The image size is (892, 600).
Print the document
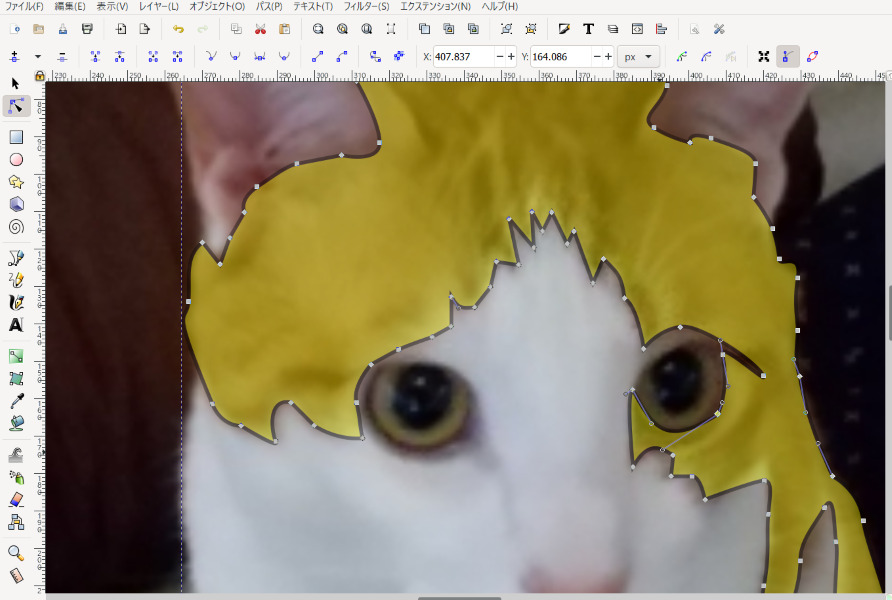[x=87, y=29]
